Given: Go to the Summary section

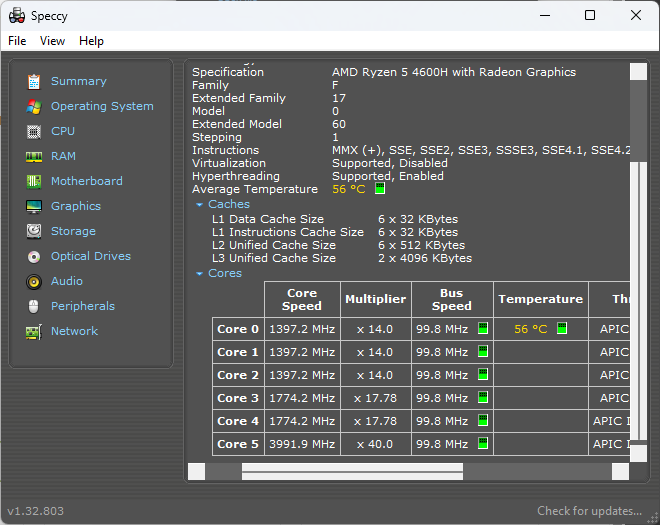Looking at the screenshot, I should coord(79,81).
